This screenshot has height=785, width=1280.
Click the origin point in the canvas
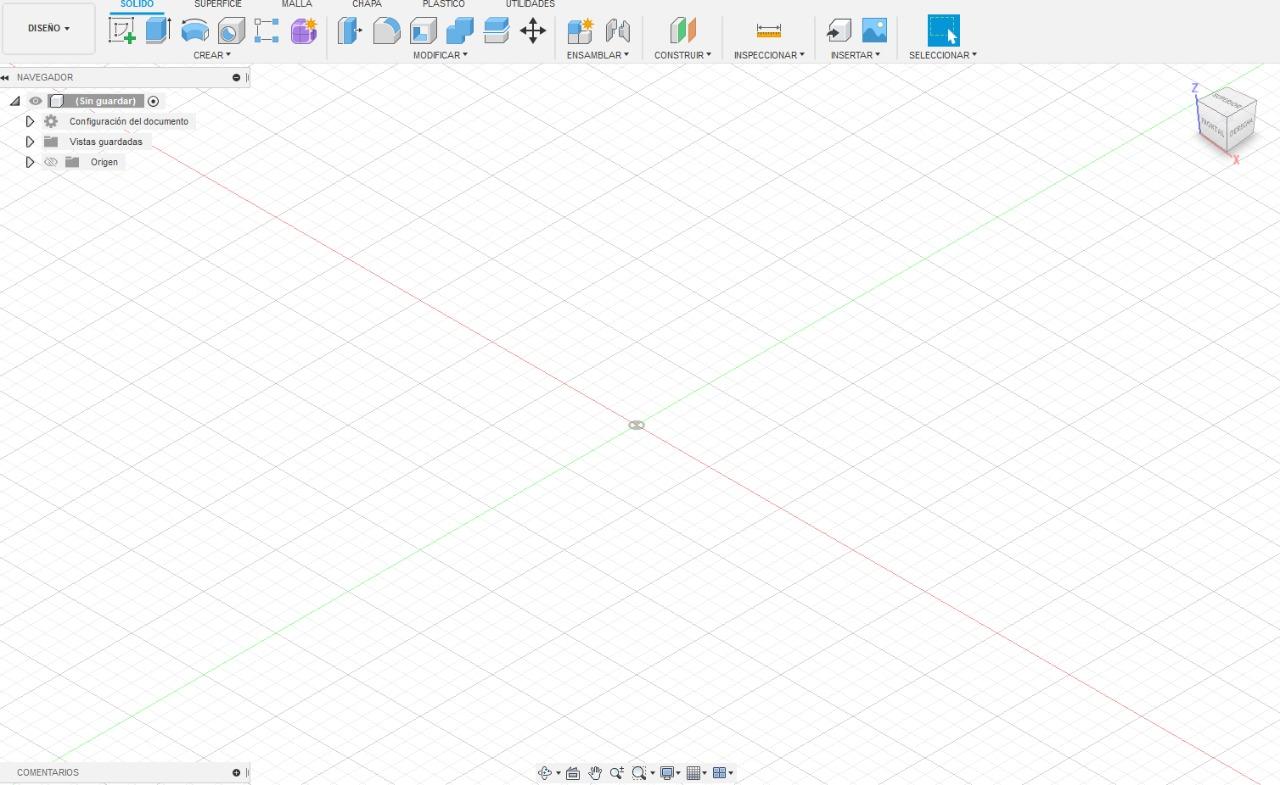coord(636,425)
